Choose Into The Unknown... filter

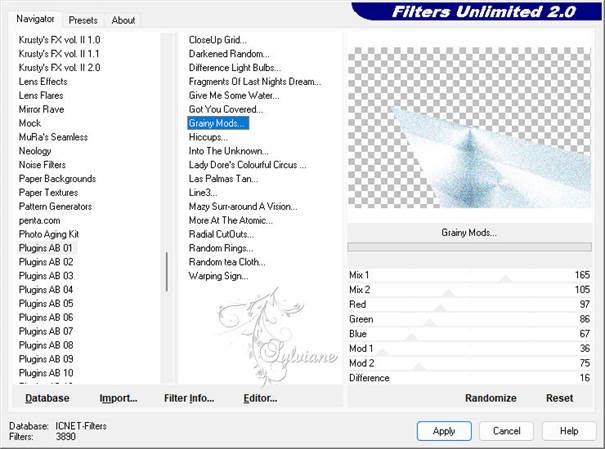pos(228,151)
